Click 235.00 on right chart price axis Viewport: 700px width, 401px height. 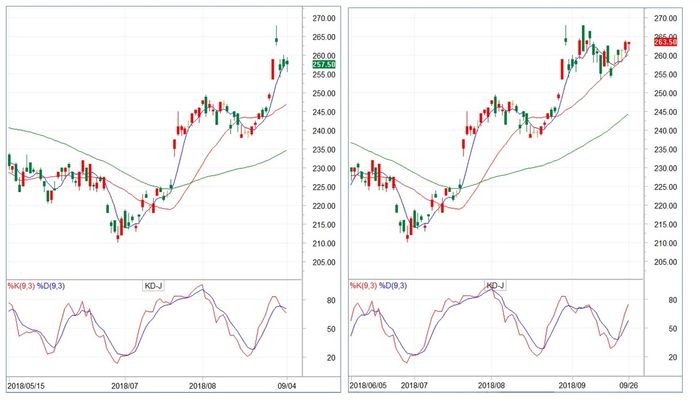(x=666, y=150)
